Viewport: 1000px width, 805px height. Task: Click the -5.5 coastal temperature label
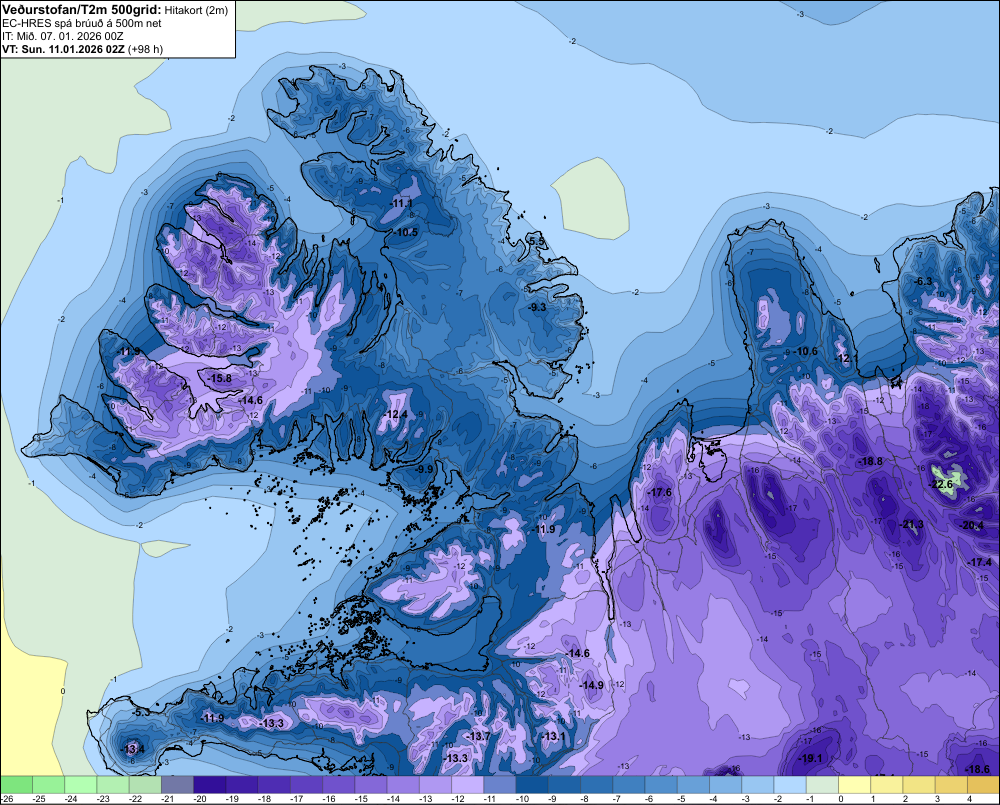tap(538, 241)
